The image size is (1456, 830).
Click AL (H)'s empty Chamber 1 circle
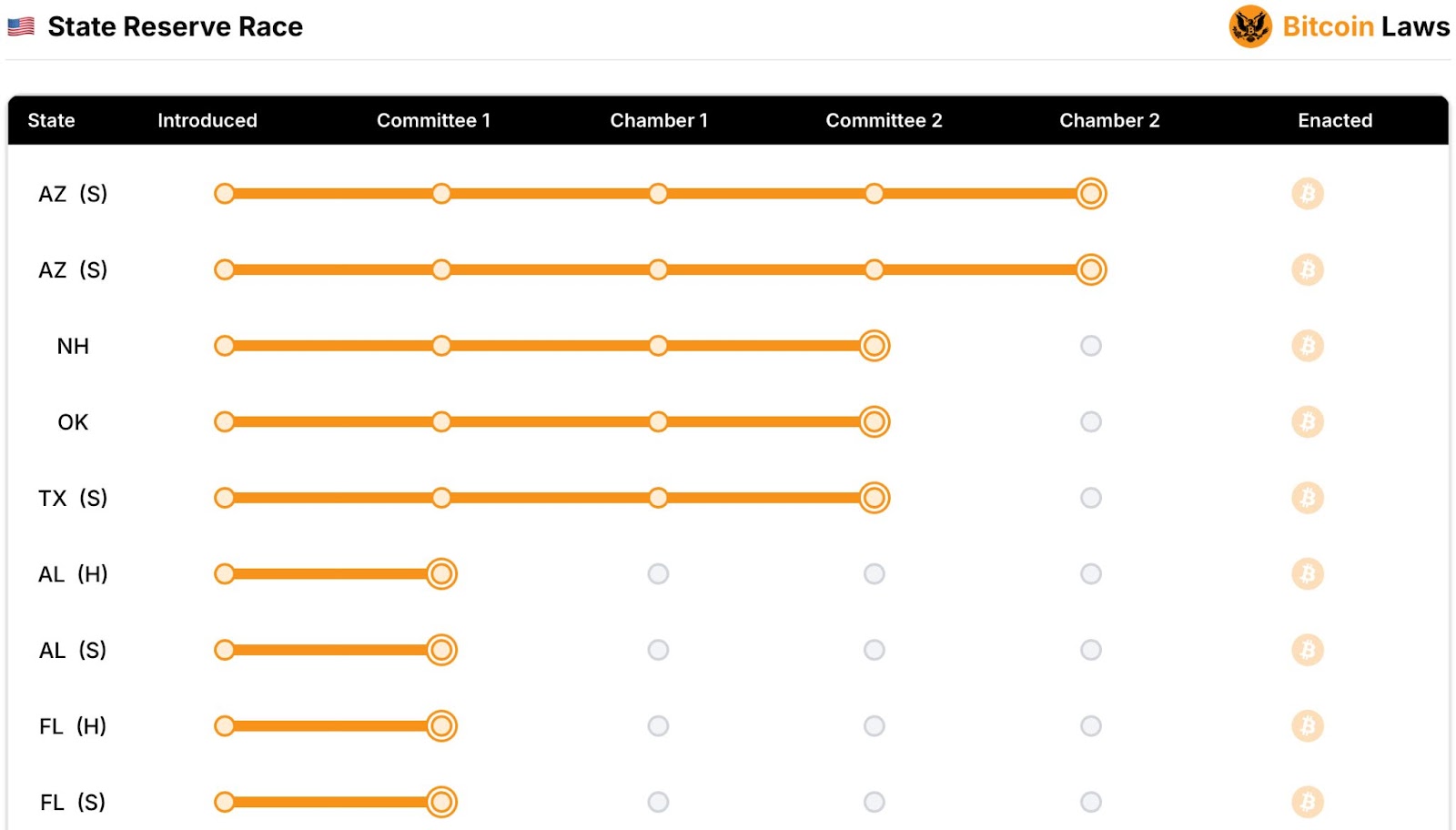click(658, 574)
